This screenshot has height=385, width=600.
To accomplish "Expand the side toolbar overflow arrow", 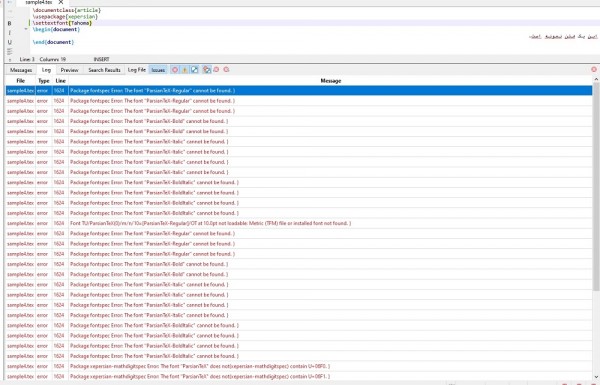I will [10, 60].
